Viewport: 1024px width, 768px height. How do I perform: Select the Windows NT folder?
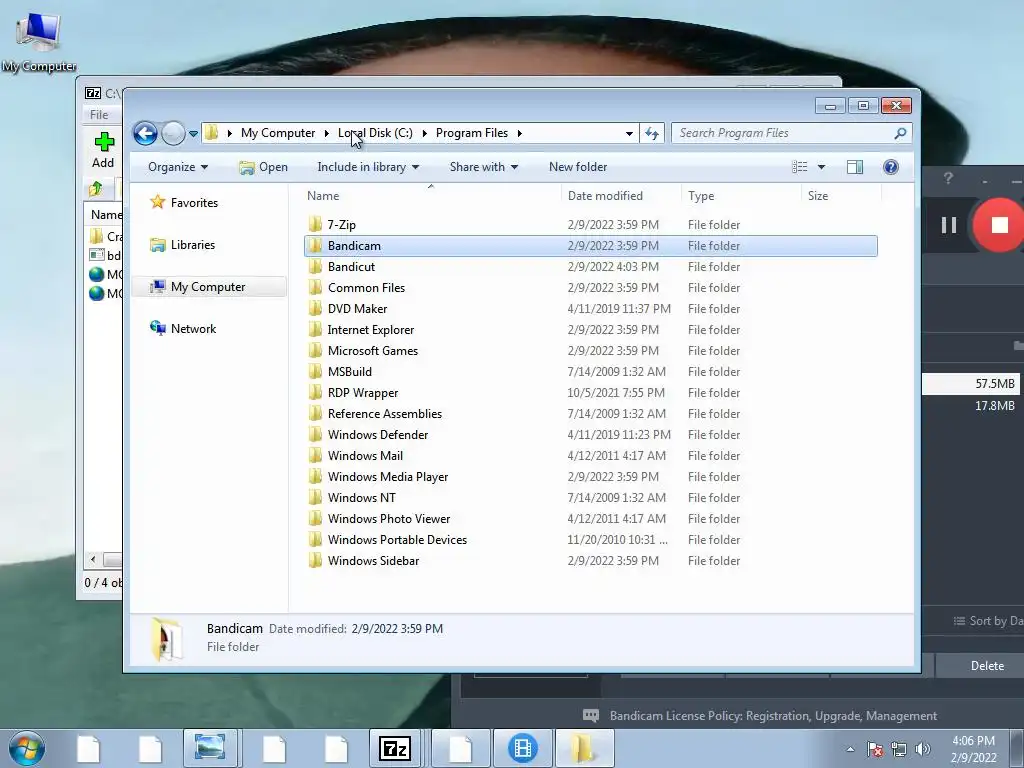361,498
